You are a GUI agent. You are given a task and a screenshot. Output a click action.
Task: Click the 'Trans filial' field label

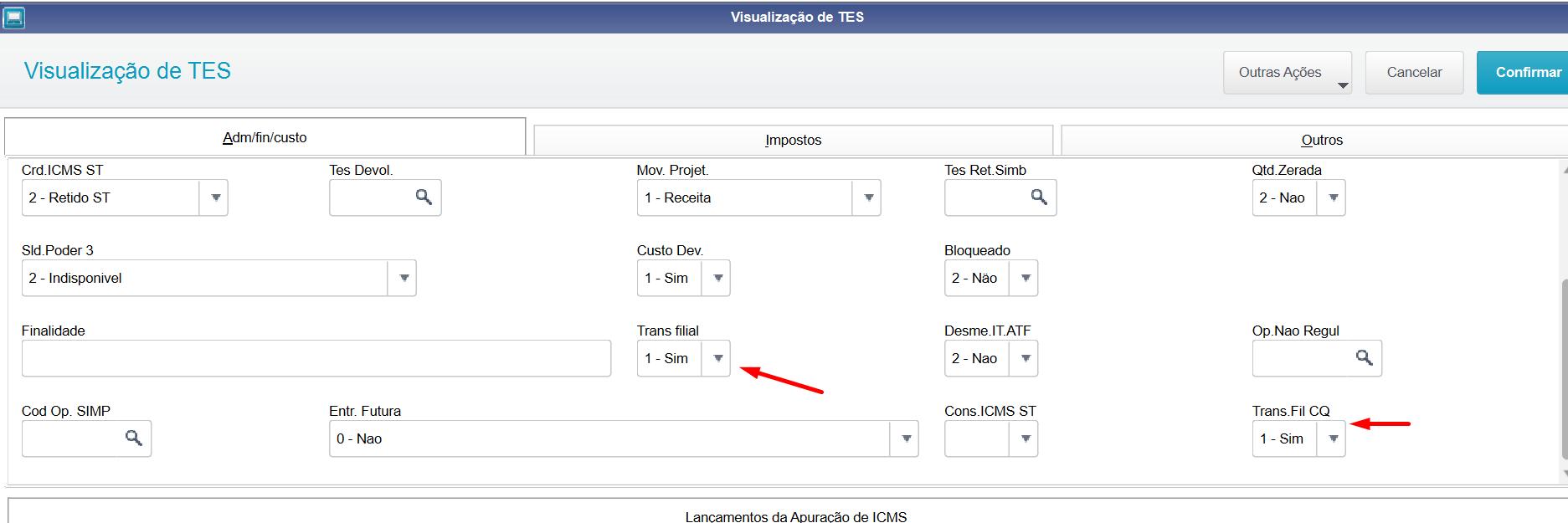click(667, 331)
